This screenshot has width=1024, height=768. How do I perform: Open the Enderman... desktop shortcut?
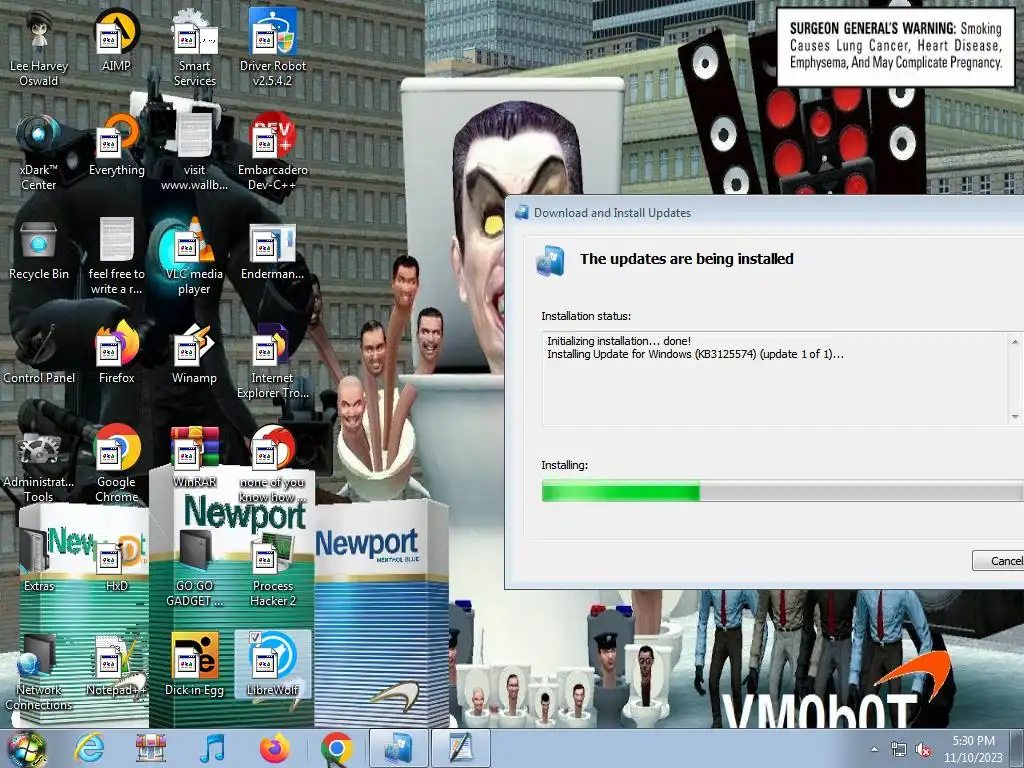coord(272,249)
